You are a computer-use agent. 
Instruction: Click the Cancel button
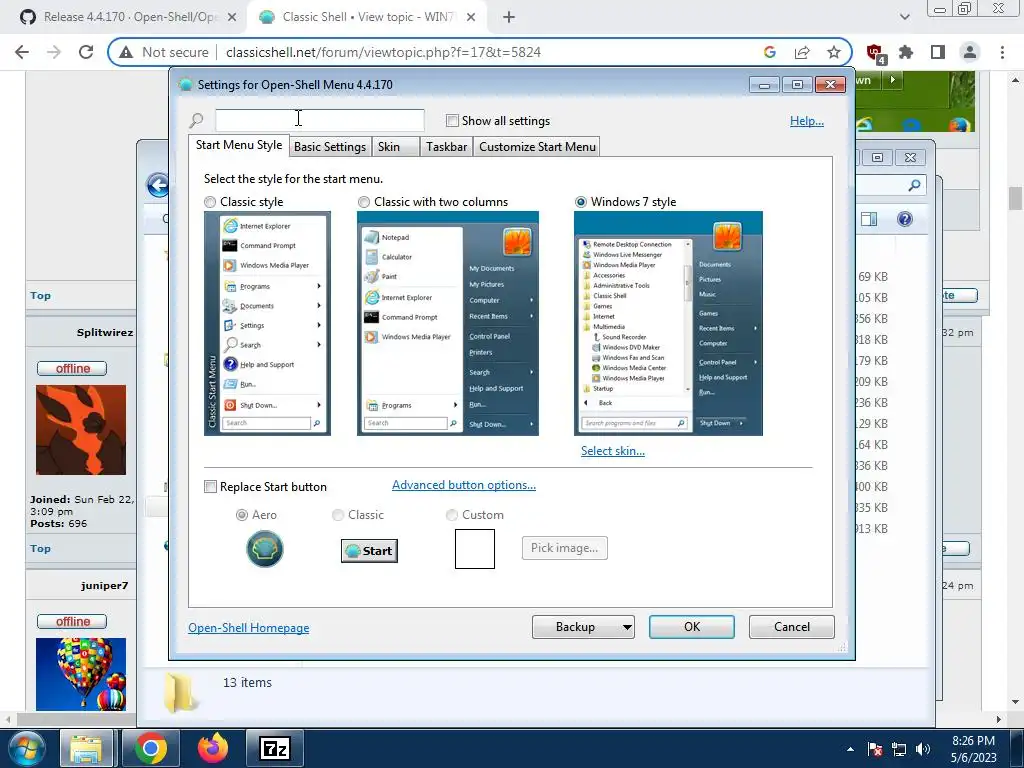point(792,627)
